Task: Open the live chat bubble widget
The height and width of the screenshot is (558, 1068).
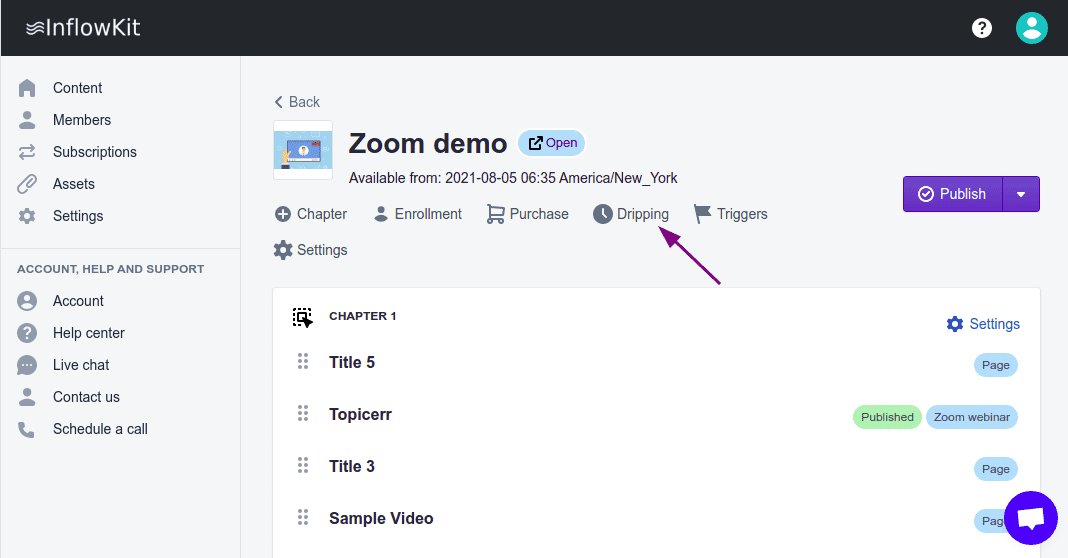Action: click(1030, 518)
